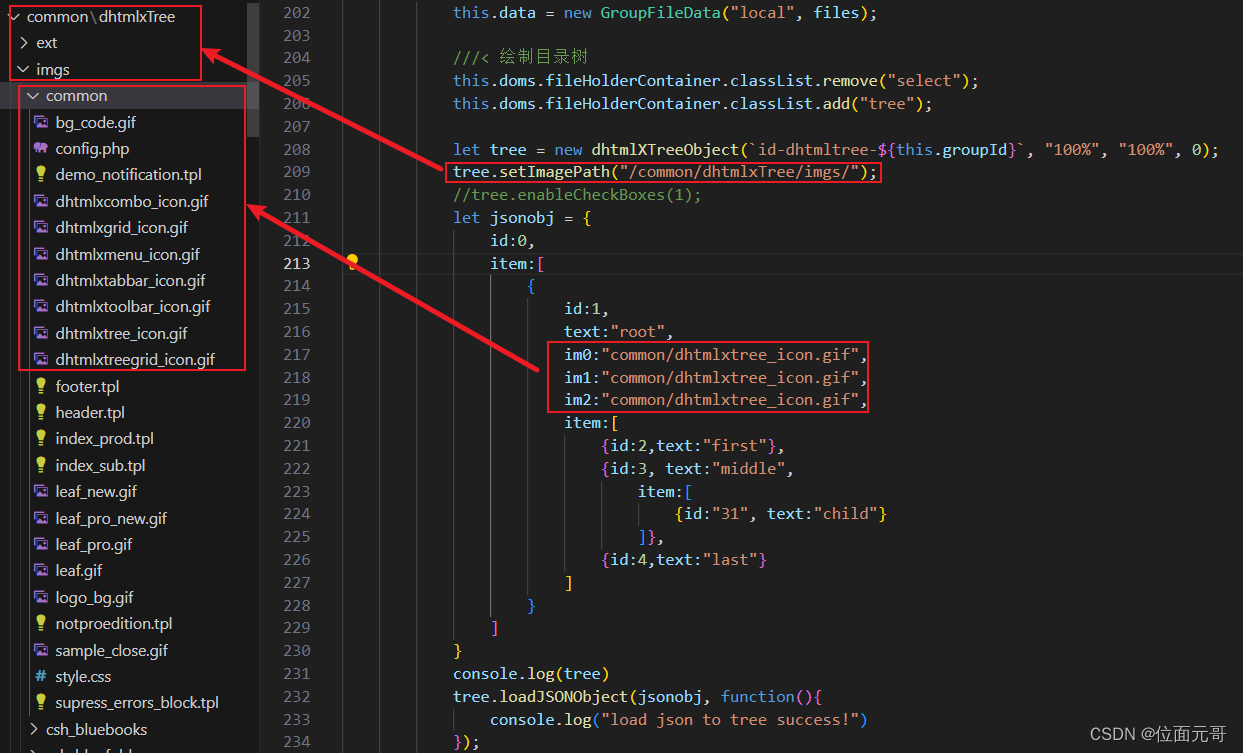
Task: Click the PHP icon of config.php
Action: [x=41, y=149]
